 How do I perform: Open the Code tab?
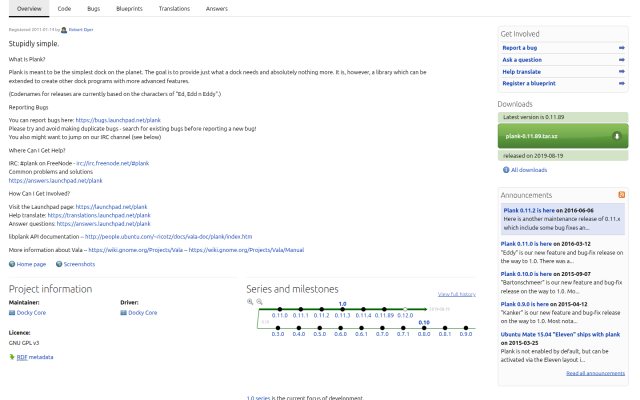(x=64, y=9)
